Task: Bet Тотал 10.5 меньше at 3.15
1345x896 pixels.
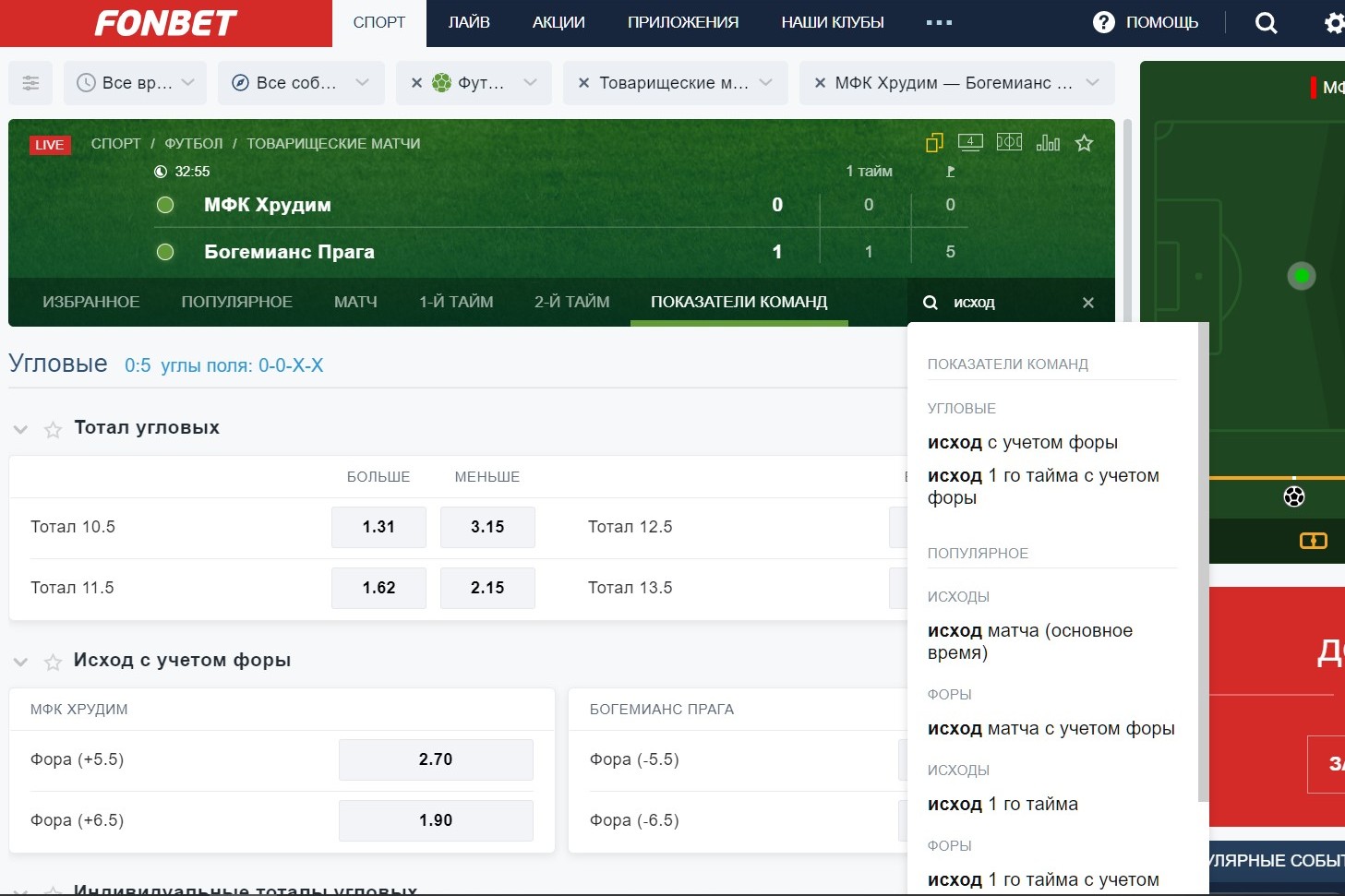Action: [487, 527]
